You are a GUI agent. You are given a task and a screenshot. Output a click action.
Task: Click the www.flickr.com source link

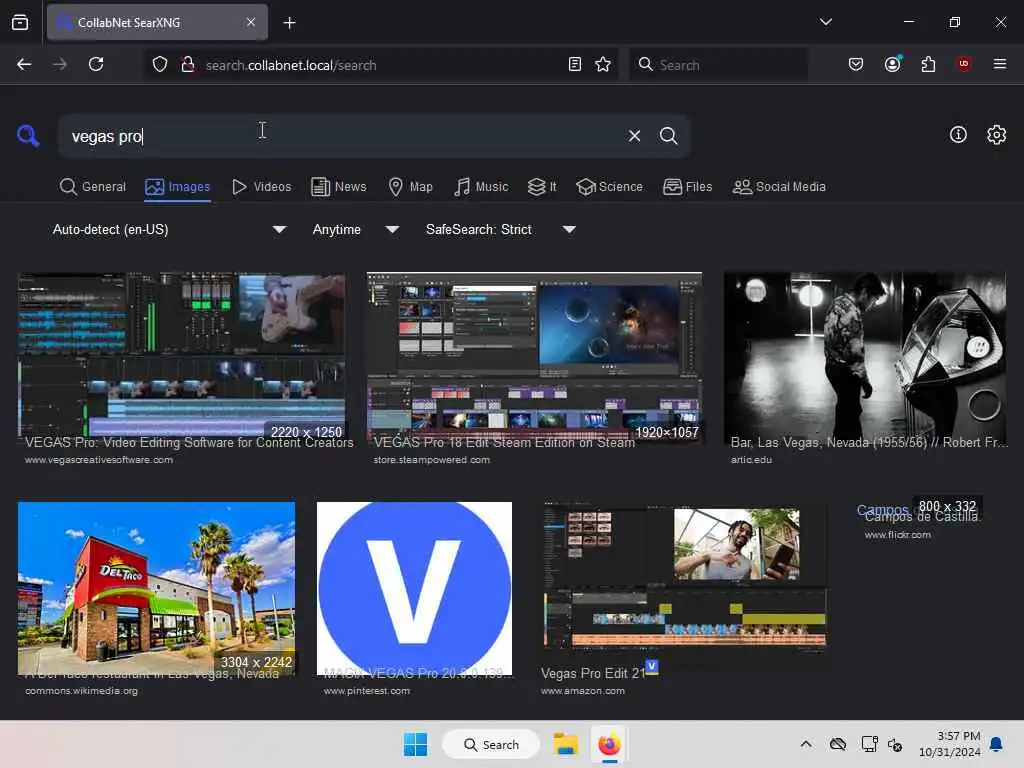[897, 535]
